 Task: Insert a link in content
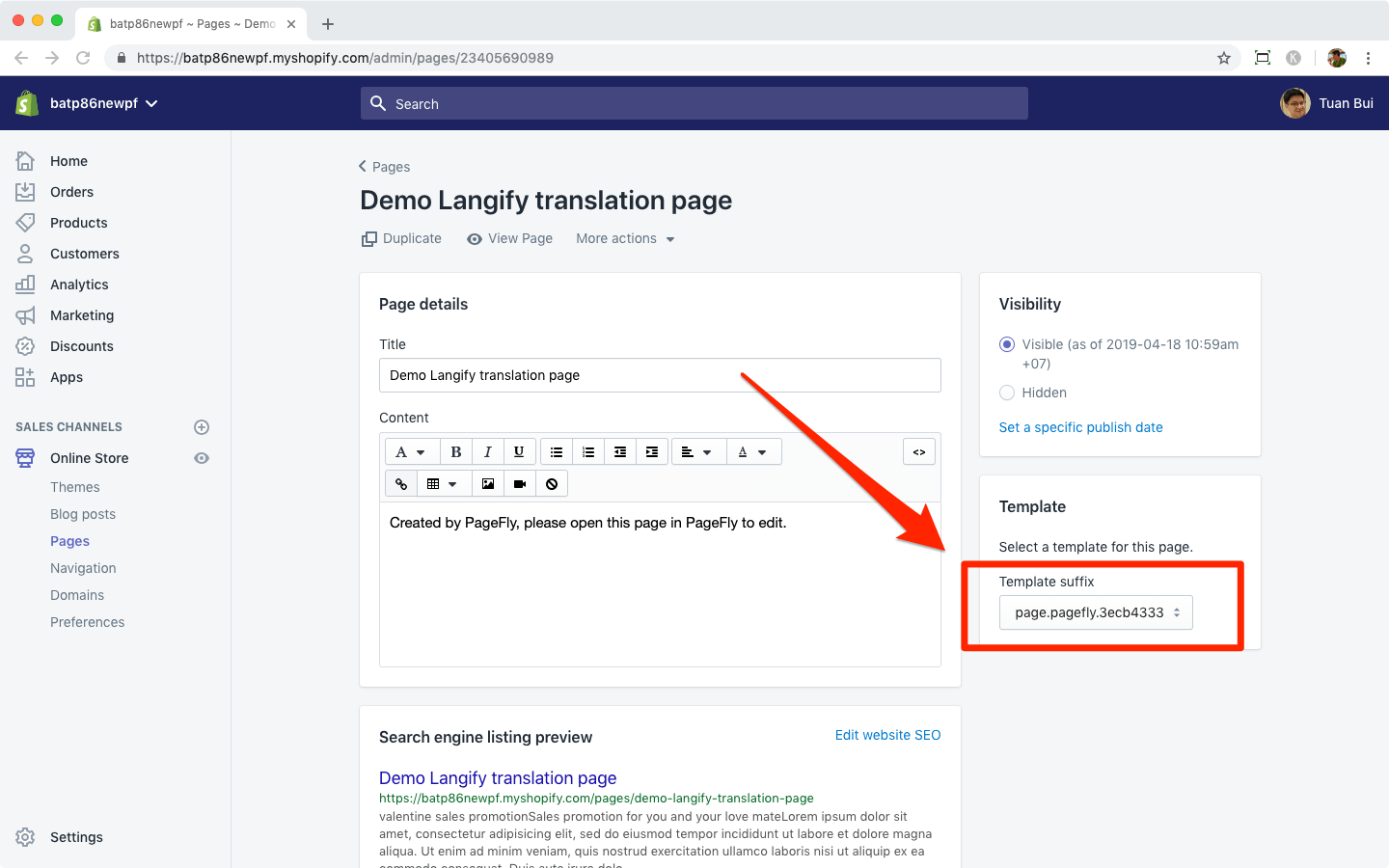click(401, 484)
